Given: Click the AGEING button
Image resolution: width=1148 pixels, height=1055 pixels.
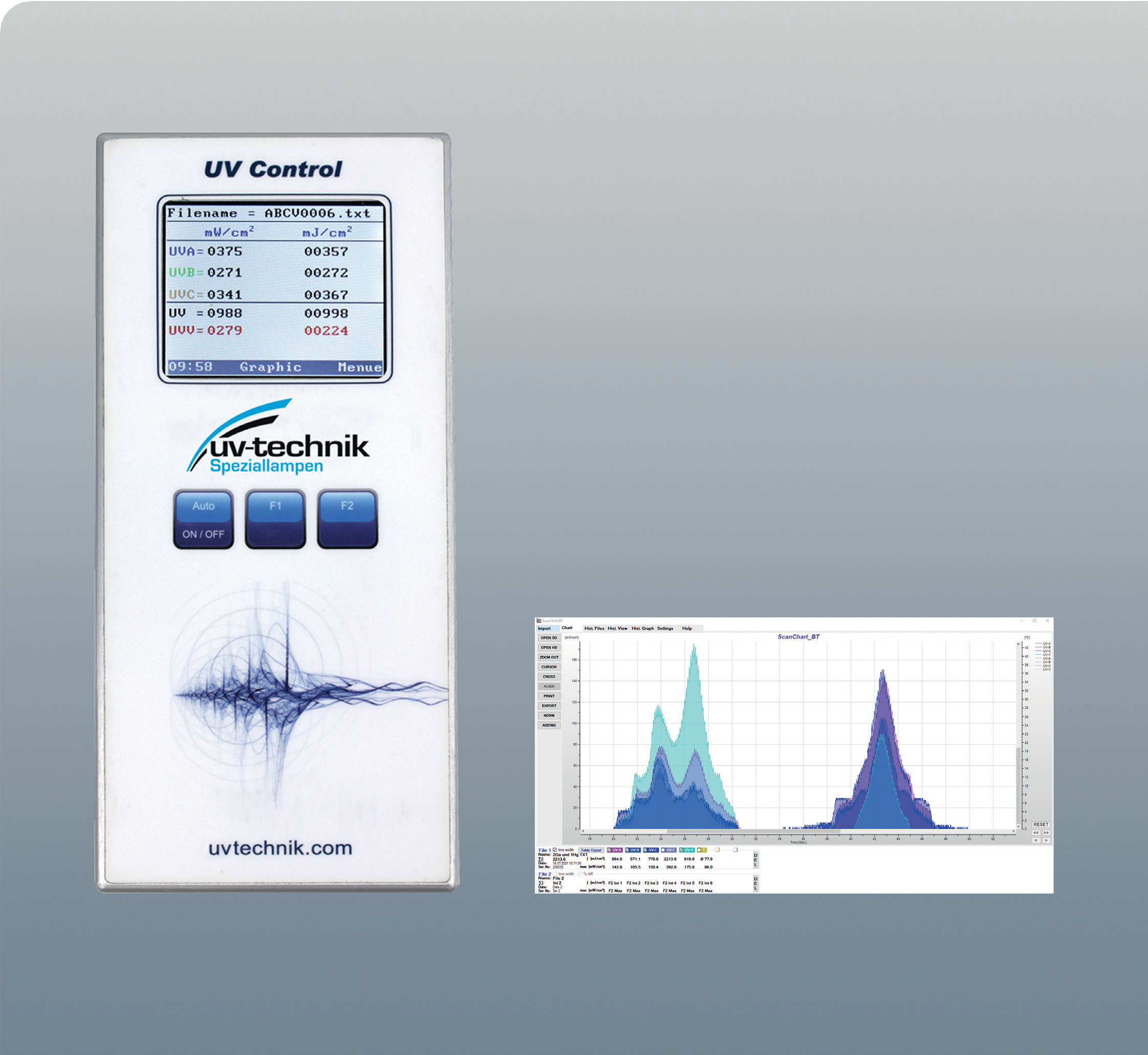Looking at the screenshot, I should coord(549,725).
